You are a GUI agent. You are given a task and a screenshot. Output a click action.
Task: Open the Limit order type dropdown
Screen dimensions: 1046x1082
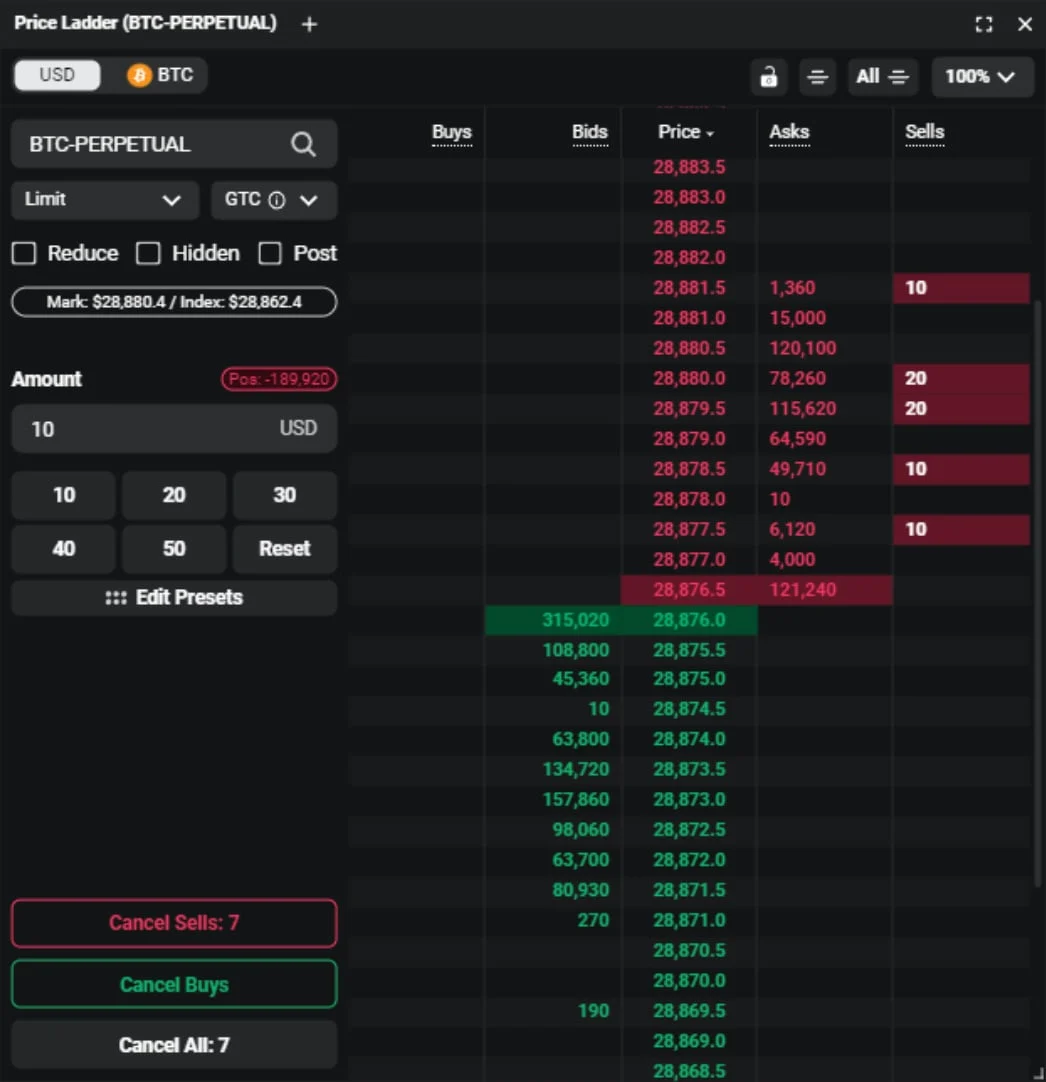pos(105,200)
